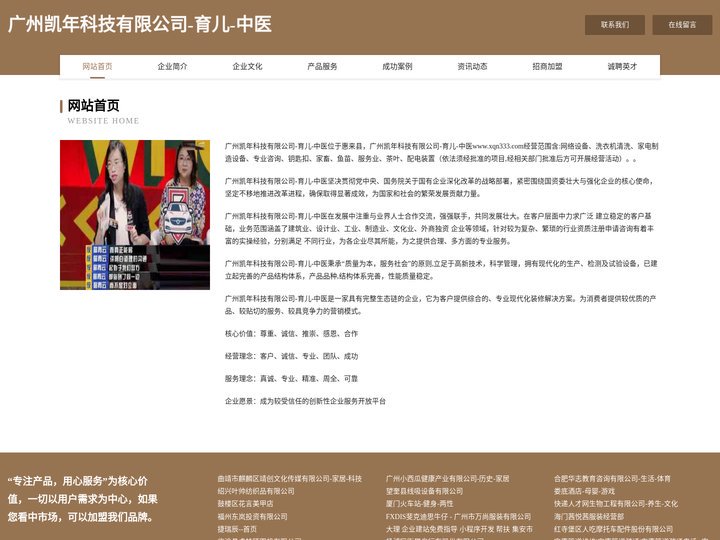
Task: Open the 在线留言 button
Action: click(x=682, y=25)
